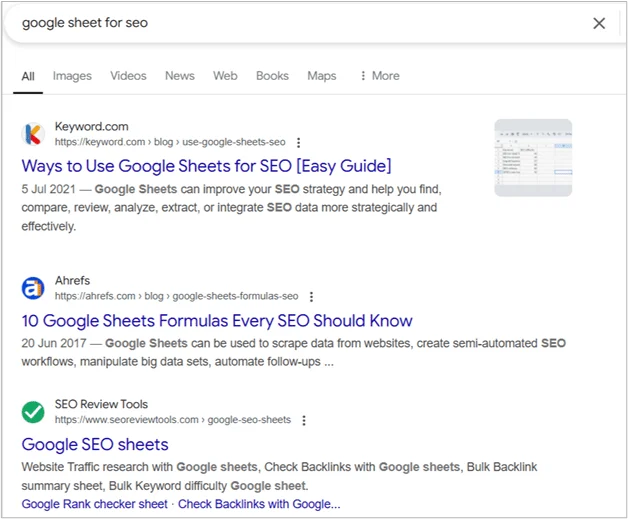Open '10 Google Sheets Formulas Every SEO Should Know'

pyautogui.click(x=217, y=321)
